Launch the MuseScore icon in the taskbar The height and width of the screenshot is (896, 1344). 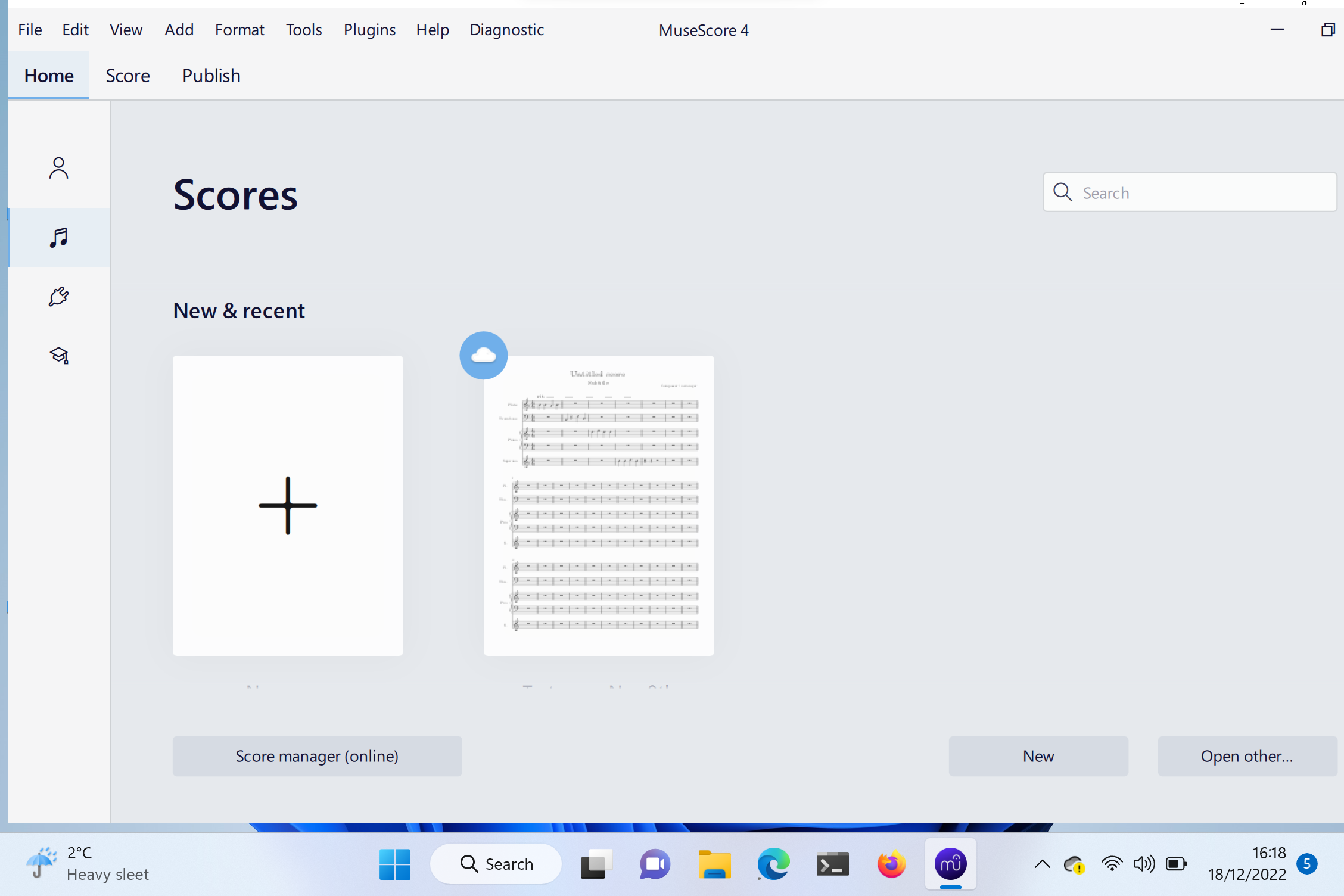click(950, 864)
